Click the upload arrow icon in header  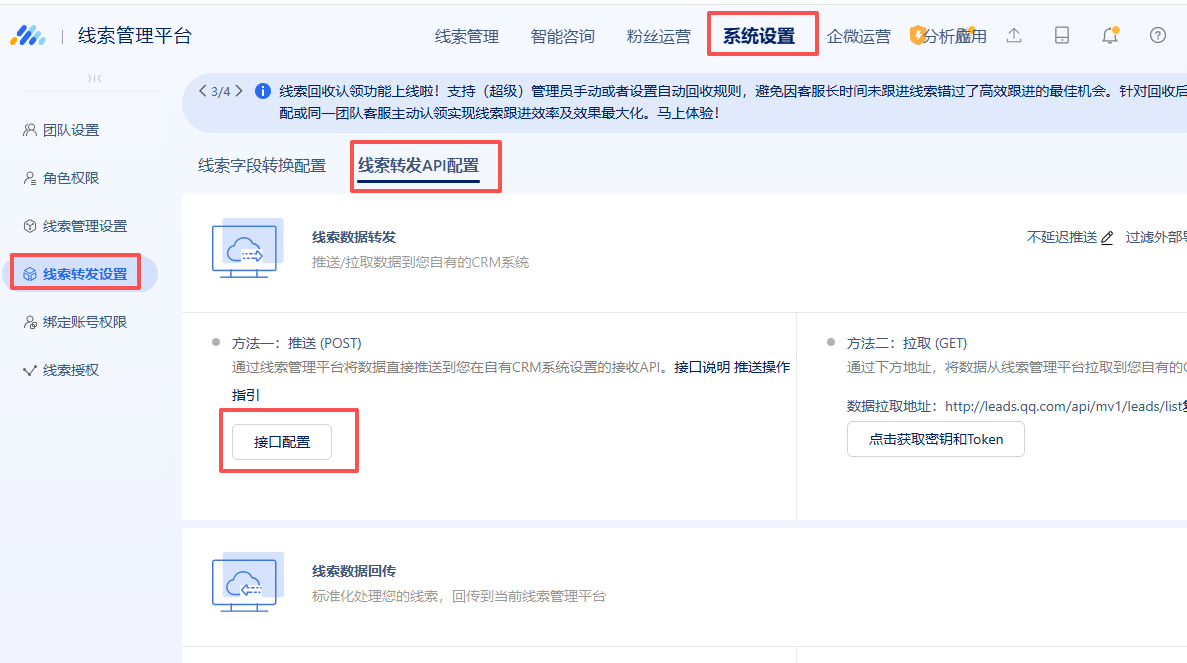point(1014,36)
